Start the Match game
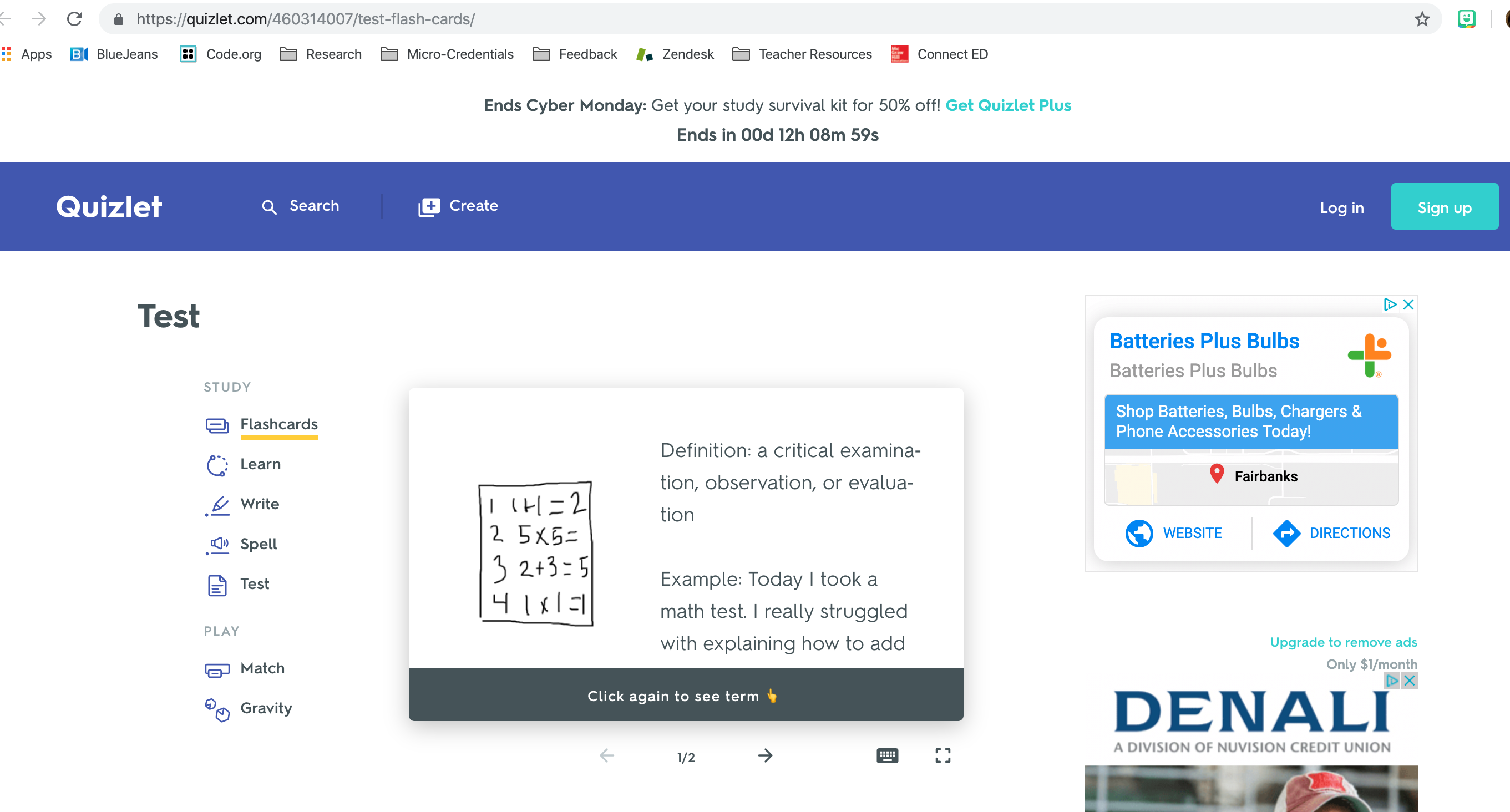1510x812 pixels. 261,668
